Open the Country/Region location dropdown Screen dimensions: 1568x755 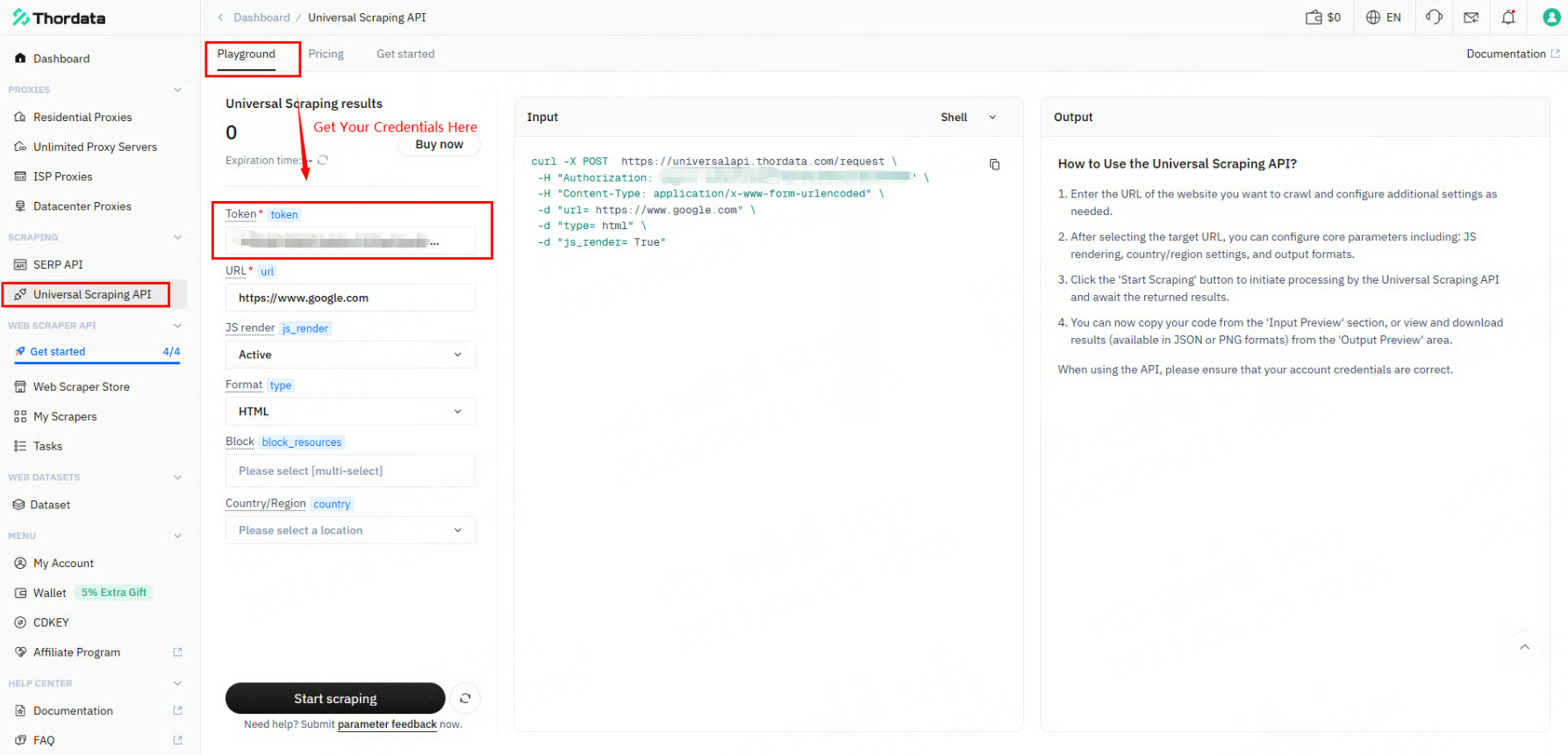pyautogui.click(x=350, y=530)
